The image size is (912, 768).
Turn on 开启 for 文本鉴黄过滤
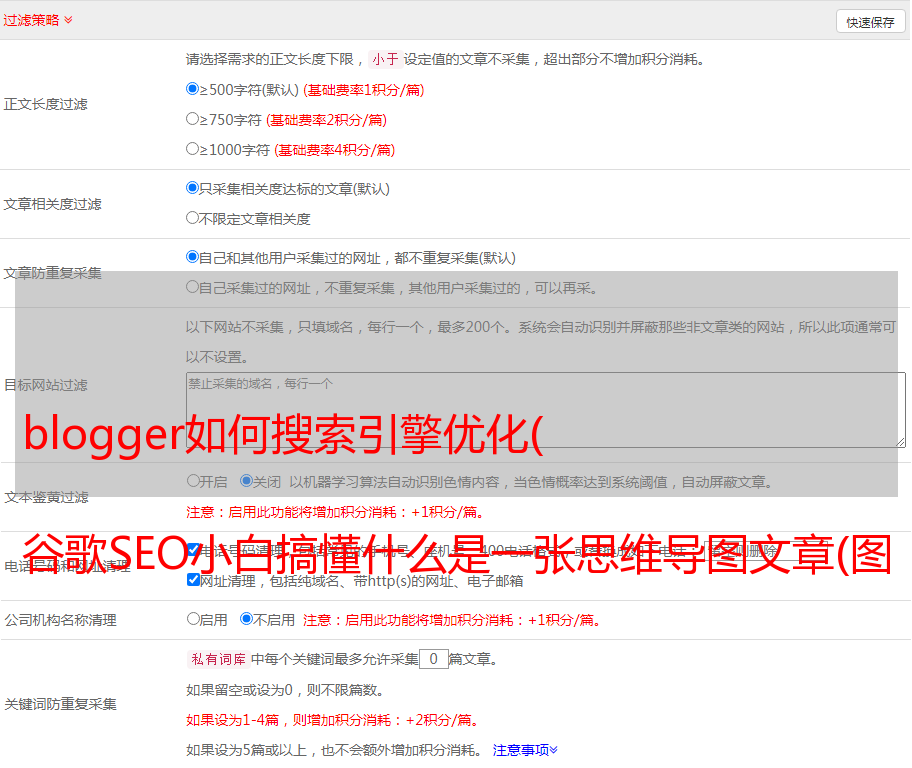click(x=193, y=481)
